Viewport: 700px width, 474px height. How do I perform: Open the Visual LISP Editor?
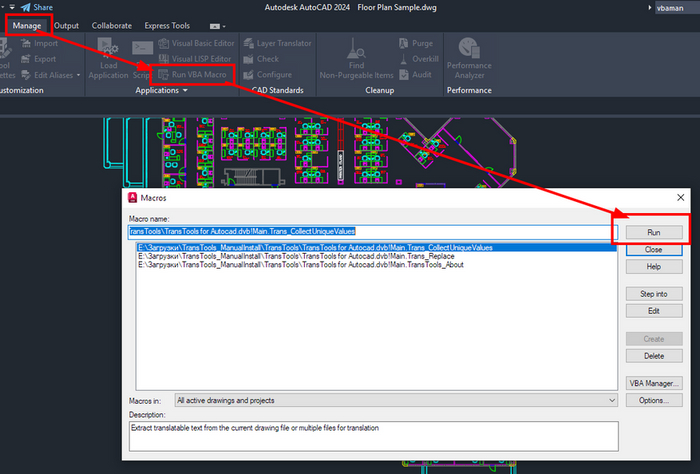point(195,58)
